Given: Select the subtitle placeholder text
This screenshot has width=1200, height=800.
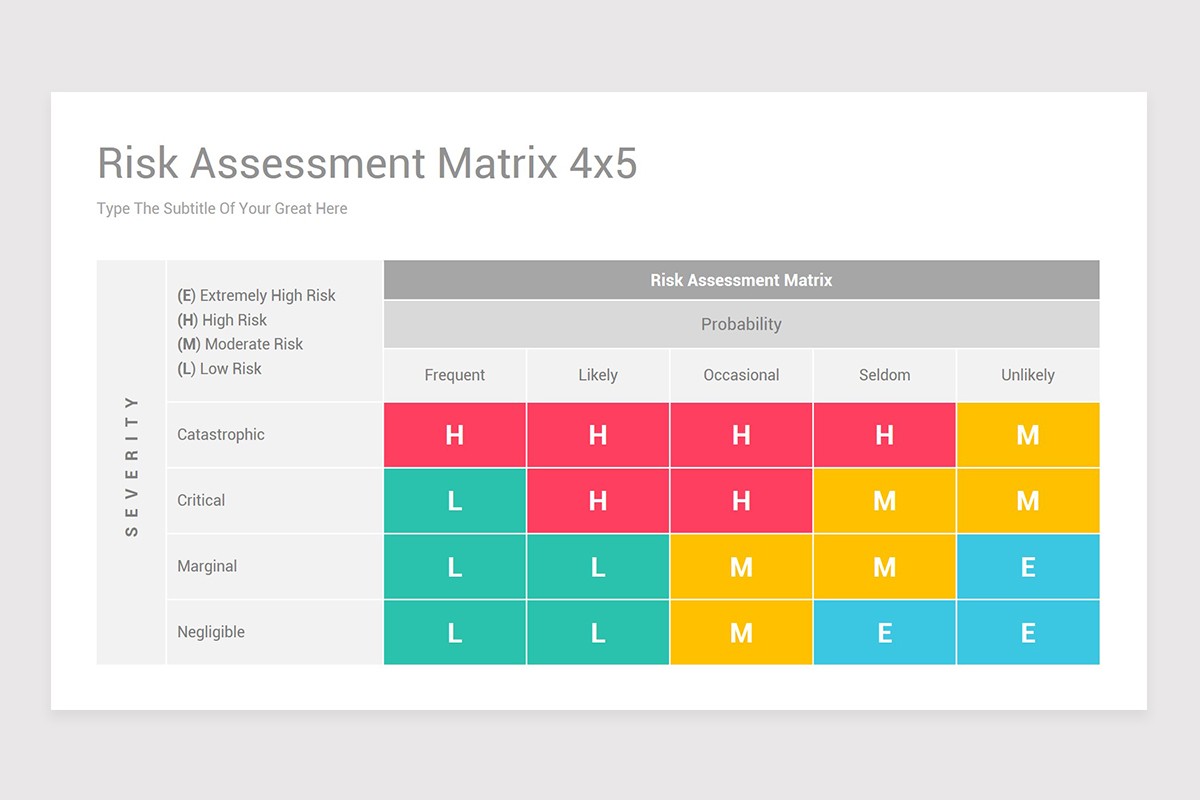Looking at the screenshot, I should pos(221,208).
